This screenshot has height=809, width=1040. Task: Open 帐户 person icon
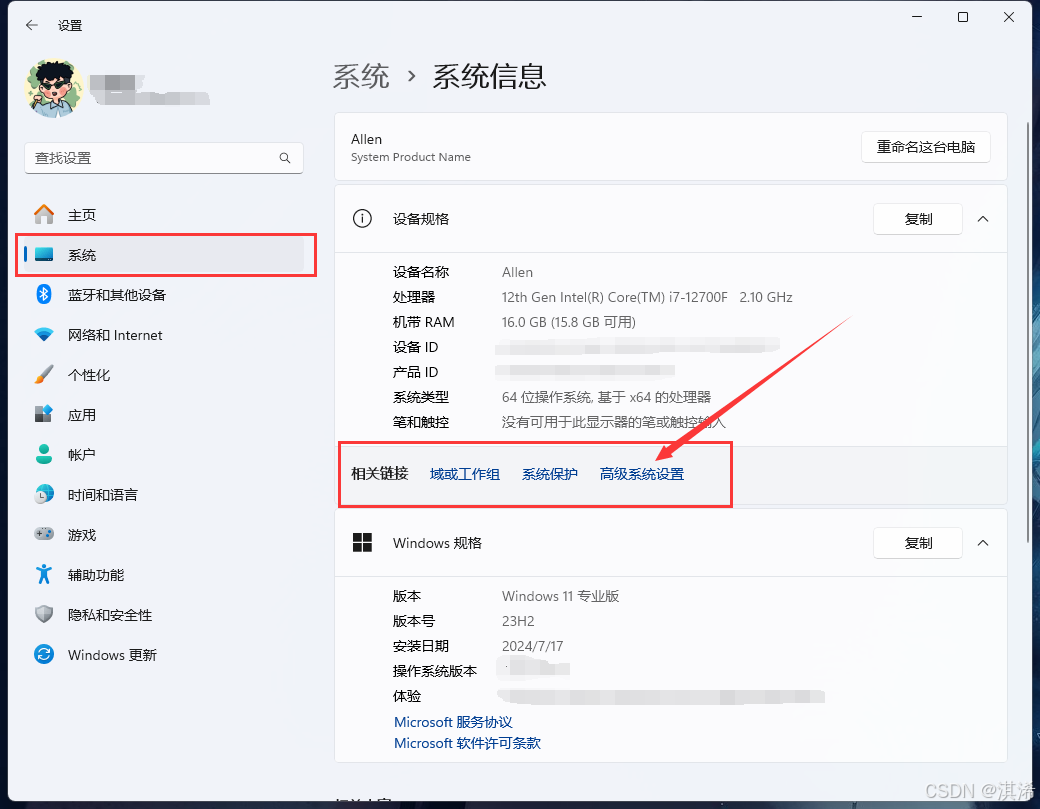[x=44, y=454]
